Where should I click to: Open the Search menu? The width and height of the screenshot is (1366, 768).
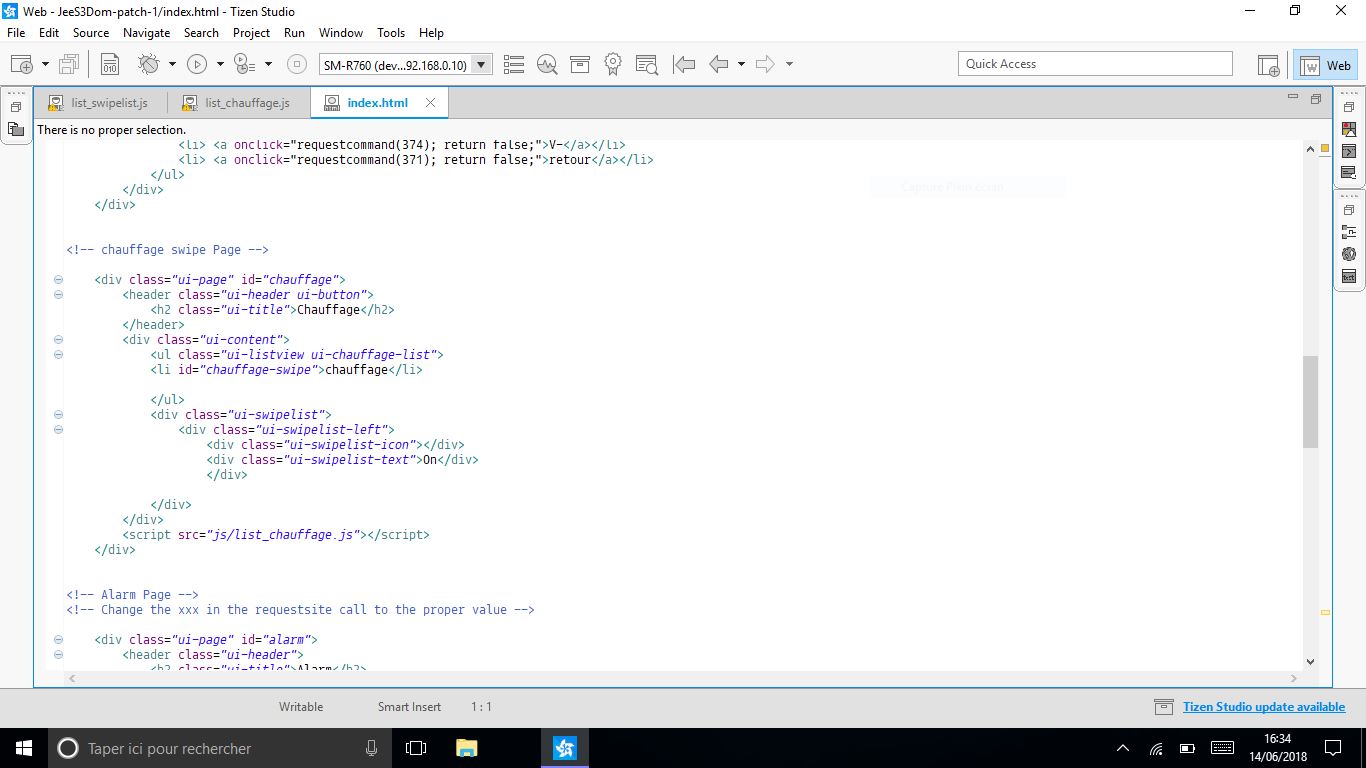coord(201,33)
